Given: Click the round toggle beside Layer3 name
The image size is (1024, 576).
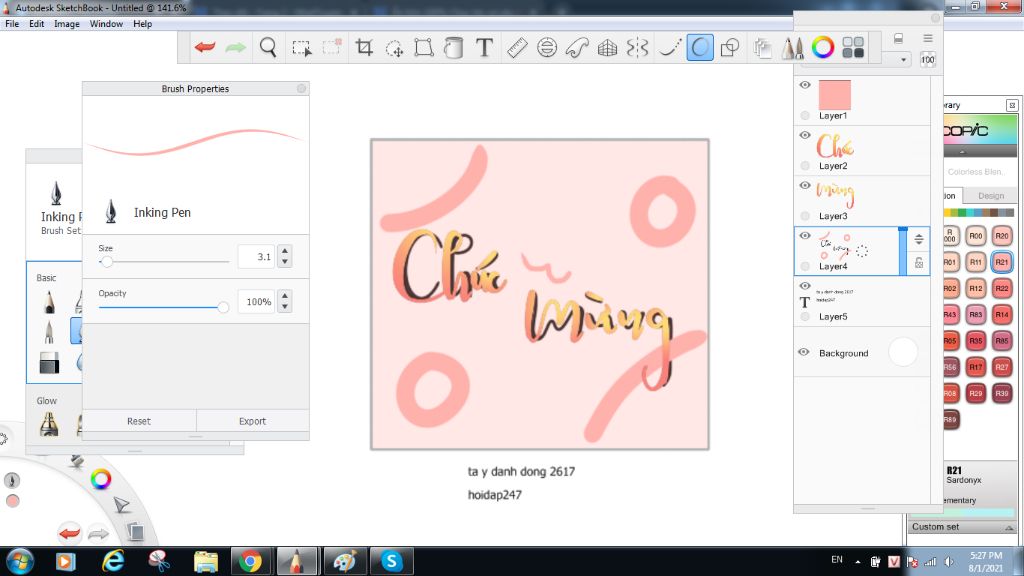Looking at the screenshot, I should pyautogui.click(x=805, y=216).
